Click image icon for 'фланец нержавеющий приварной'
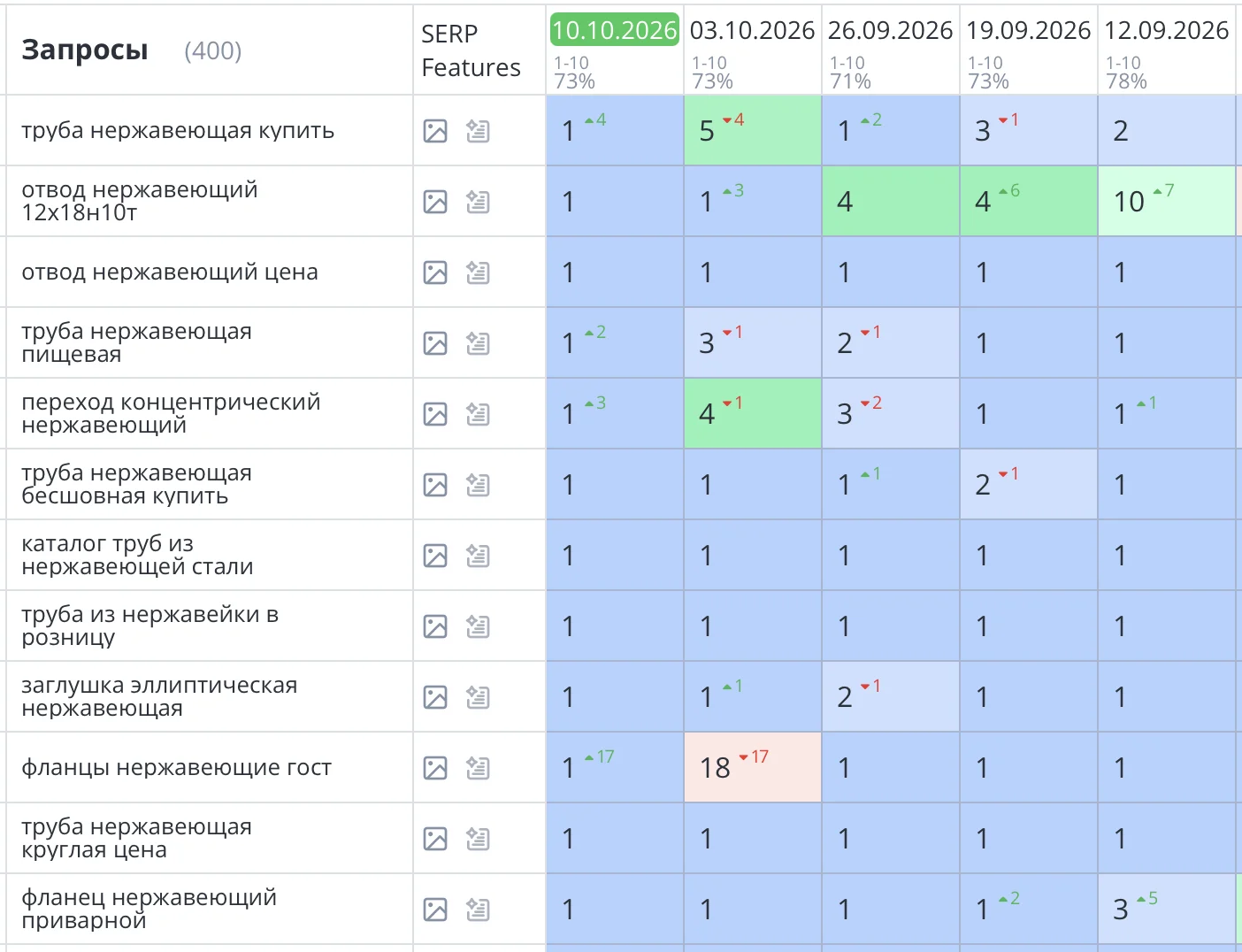1242x952 pixels. coord(435,910)
